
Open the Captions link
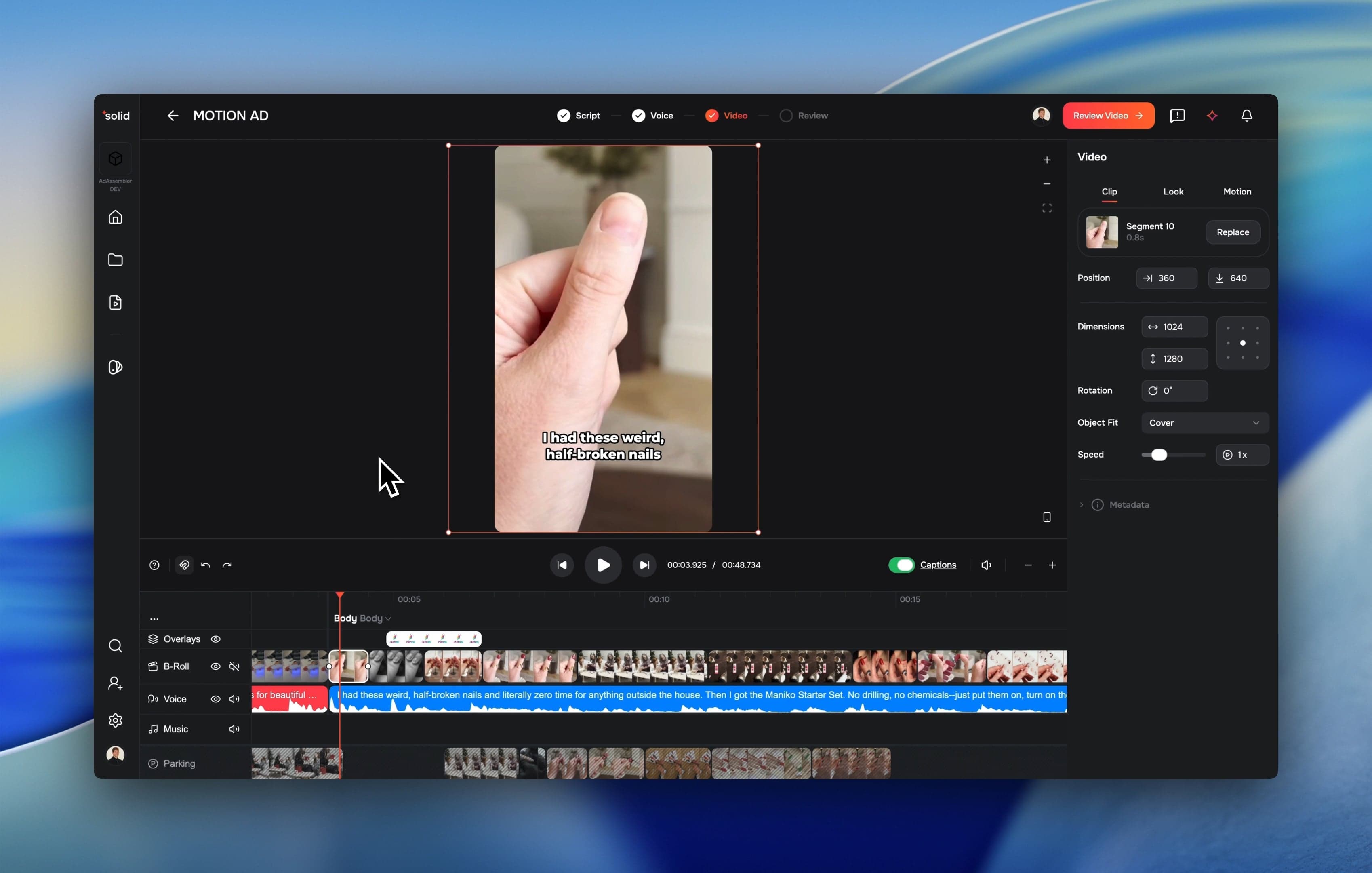[x=938, y=565]
